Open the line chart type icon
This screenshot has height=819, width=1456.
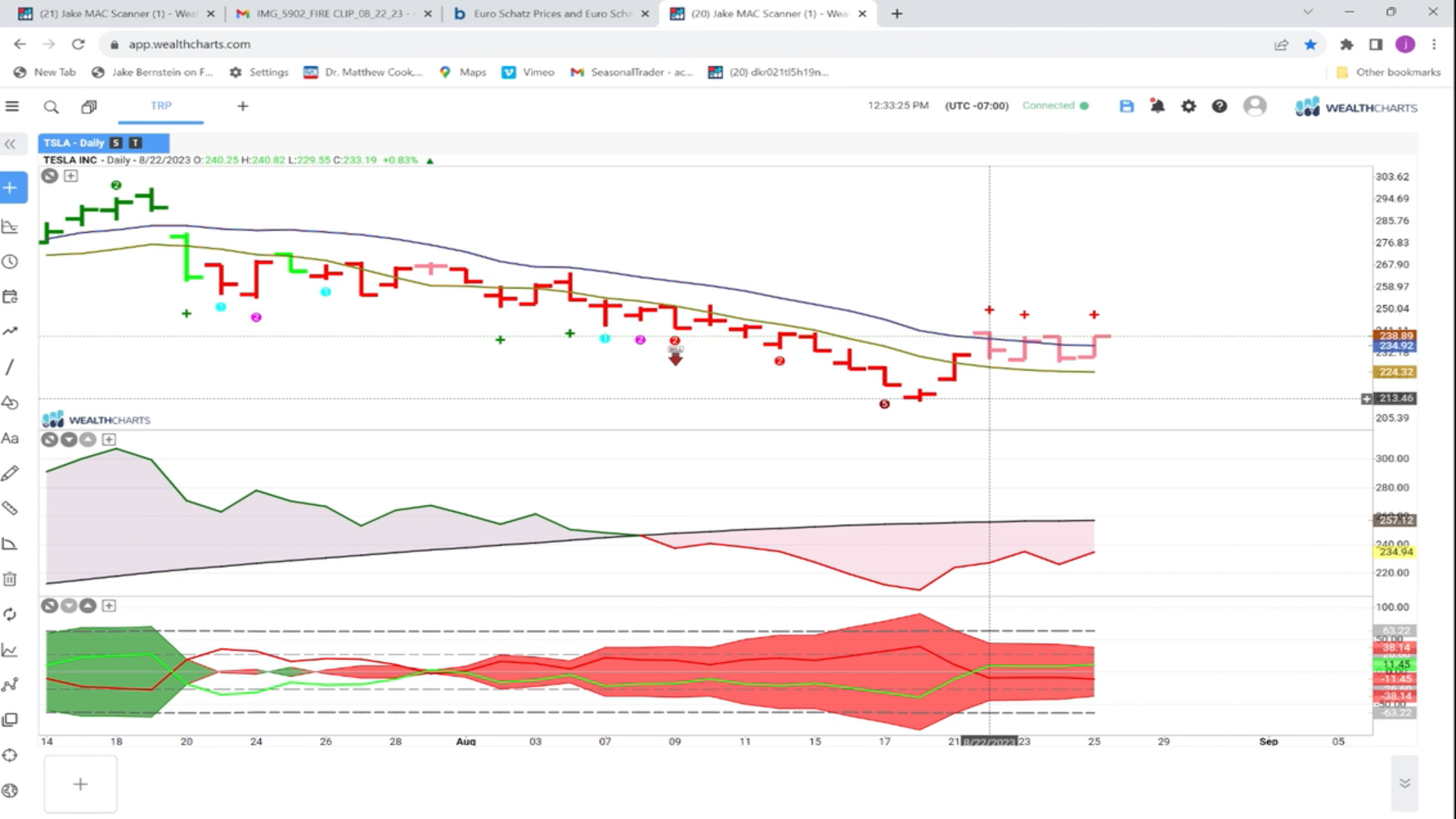point(10,650)
